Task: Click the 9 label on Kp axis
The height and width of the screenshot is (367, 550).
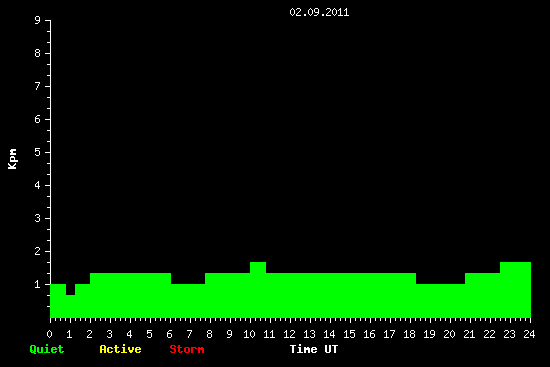Action: 38,20
